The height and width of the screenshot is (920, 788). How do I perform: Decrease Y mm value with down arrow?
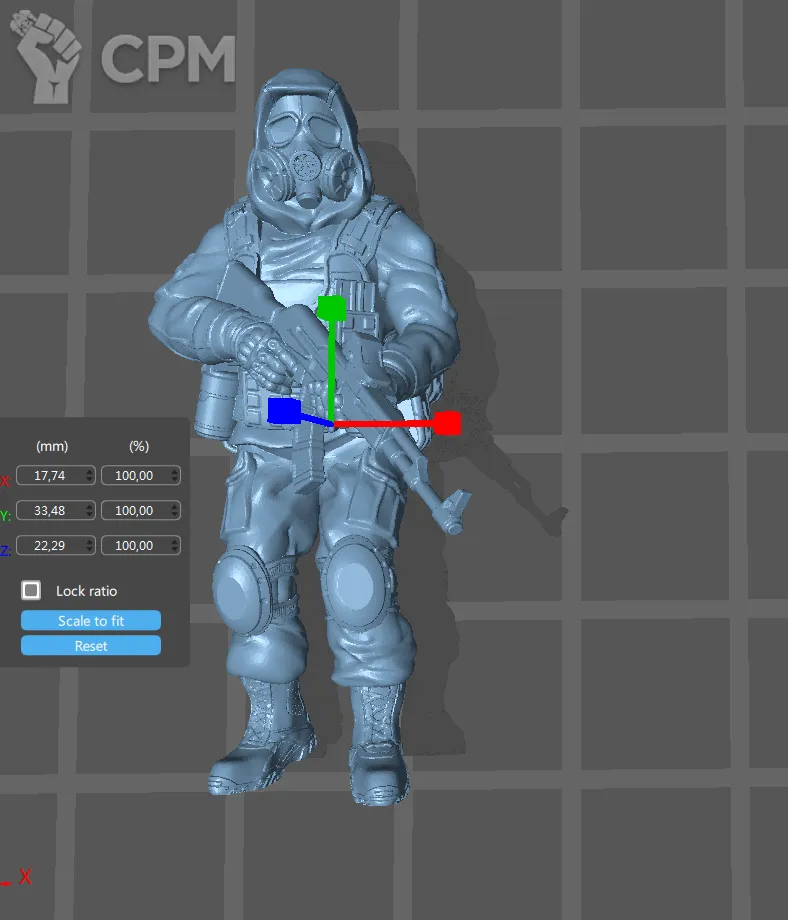[90, 515]
